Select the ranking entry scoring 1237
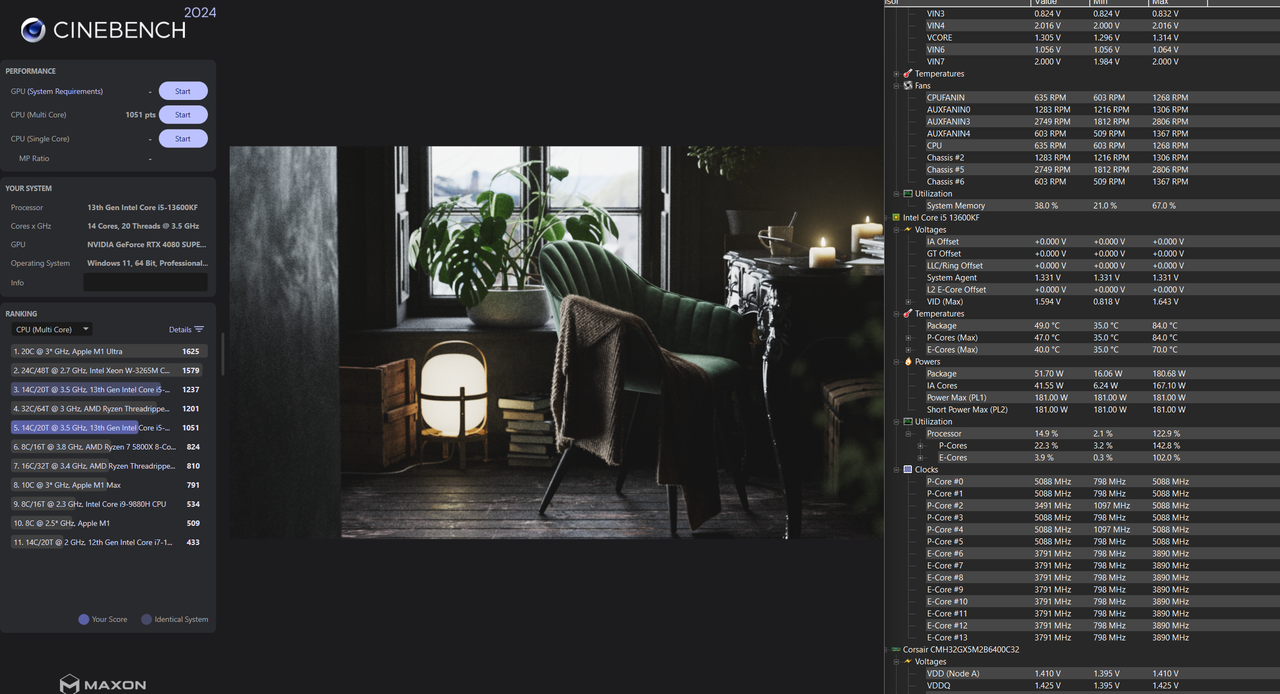This screenshot has width=1280, height=694. tap(107, 390)
